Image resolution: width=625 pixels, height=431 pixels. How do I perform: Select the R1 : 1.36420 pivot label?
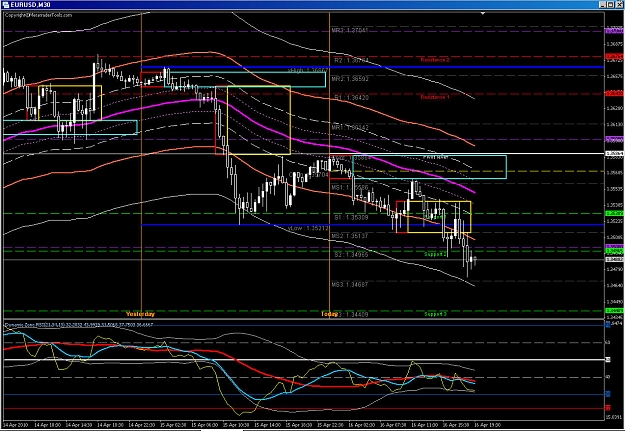coord(351,97)
